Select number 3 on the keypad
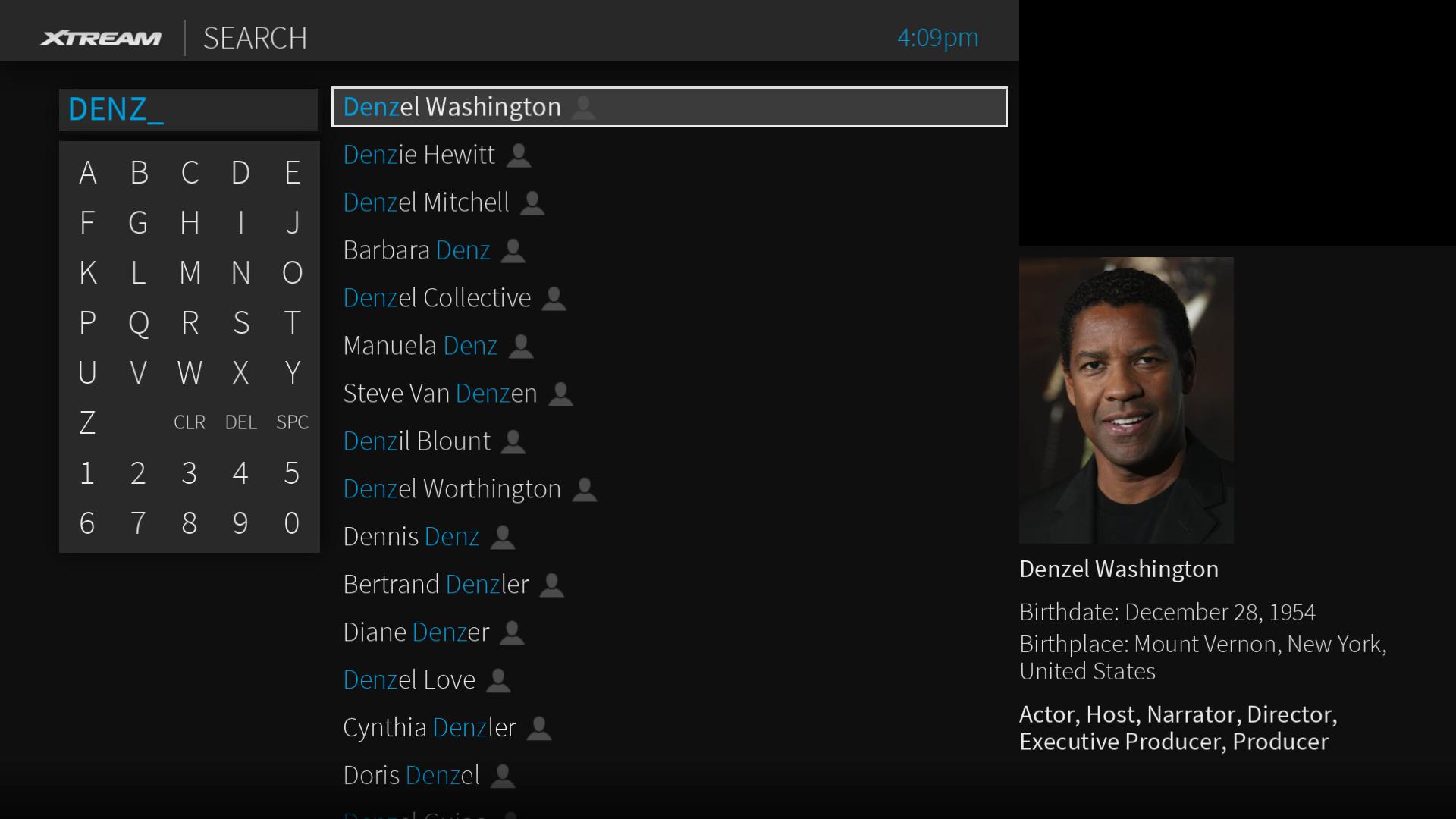The image size is (1456, 819). pos(190,473)
